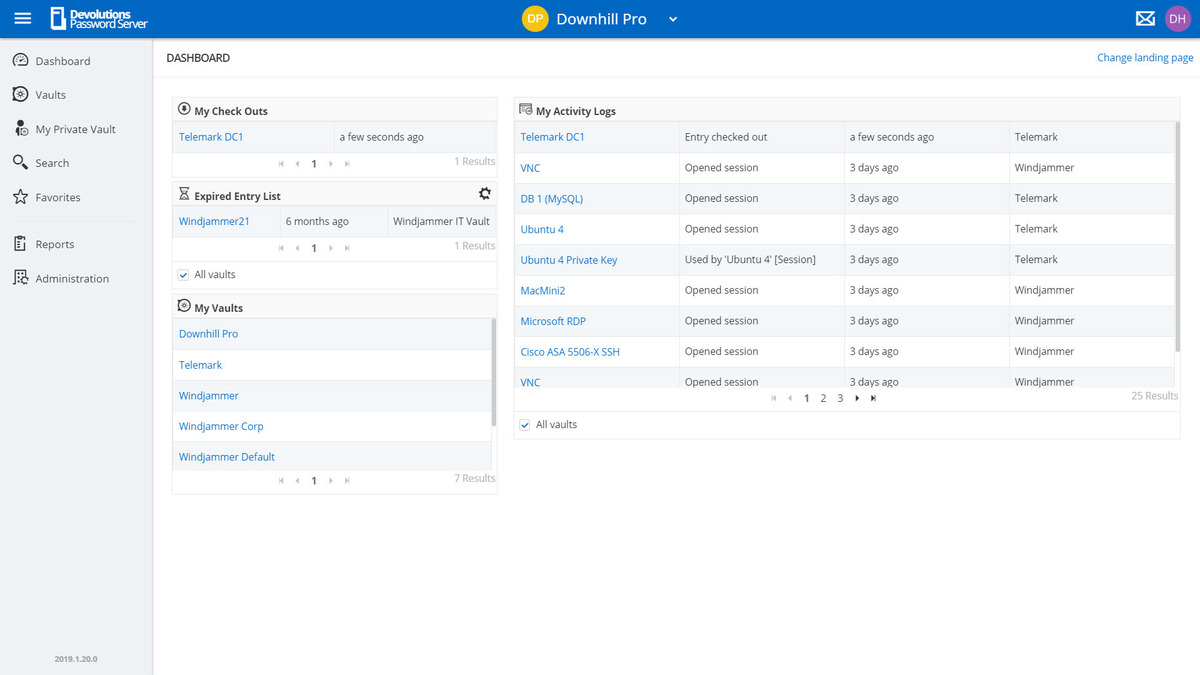The height and width of the screenshot is (675, 1200).
Task: Click the My Vaults list scrollbar
Action: tap(494, 373)
